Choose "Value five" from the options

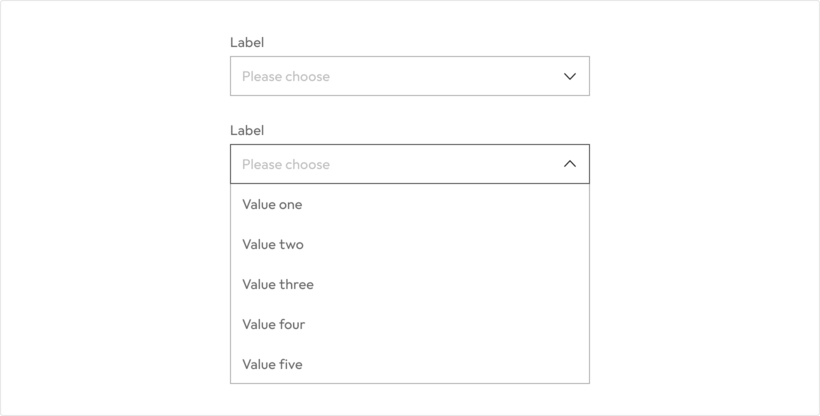point(272,364)
